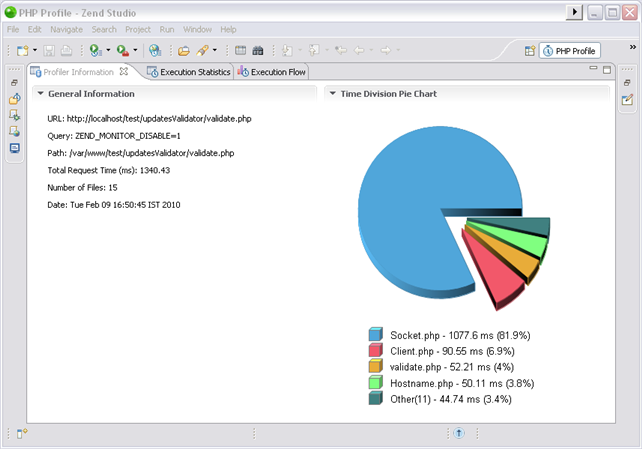The width and height of the screenshot is (642, 449).
Task: Click the notepad icon in right sidebar
Action: point(627,99)
